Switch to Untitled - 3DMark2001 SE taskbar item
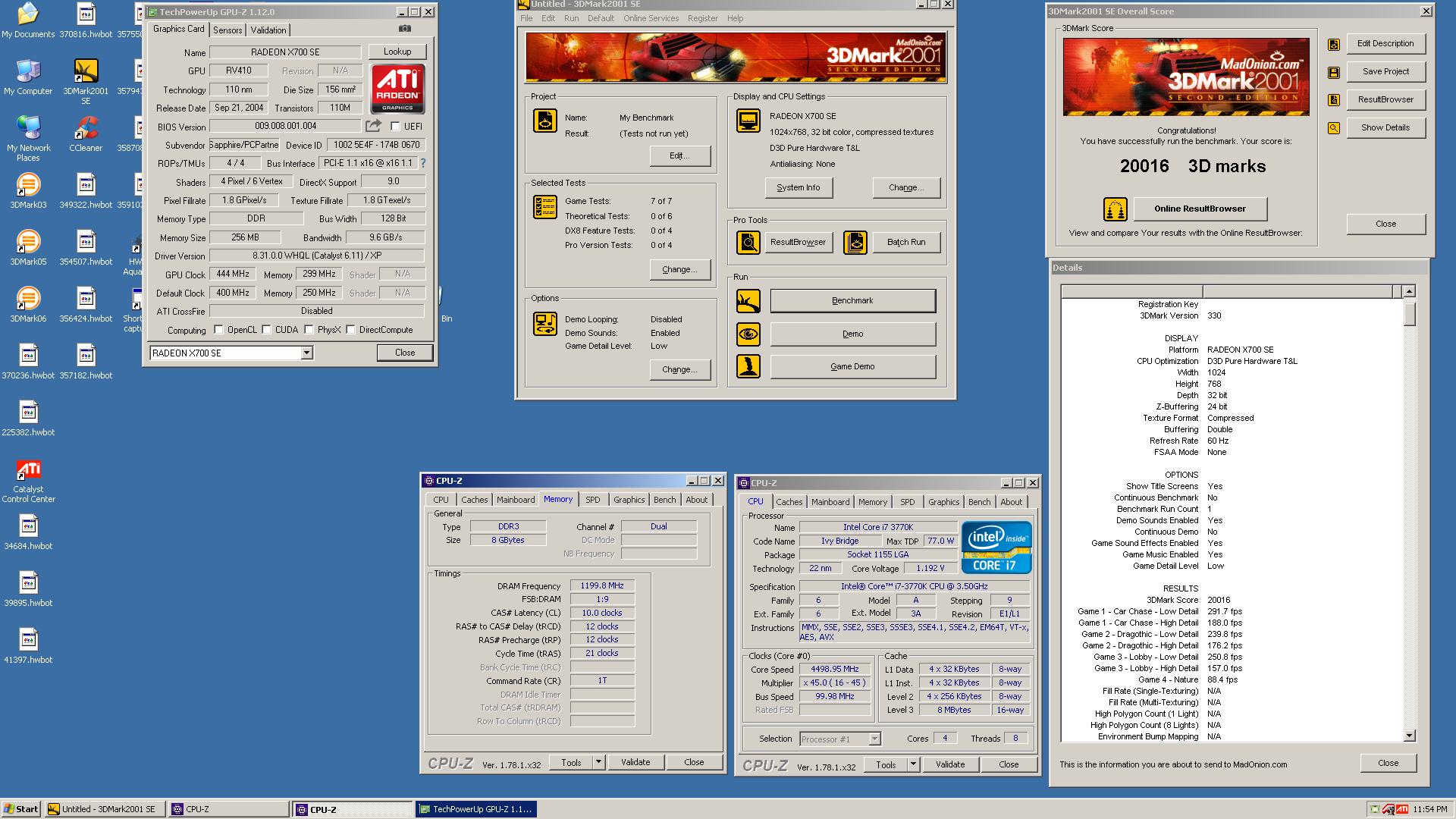This screenshot has height=819, width=1456. (x=104, y=809)
